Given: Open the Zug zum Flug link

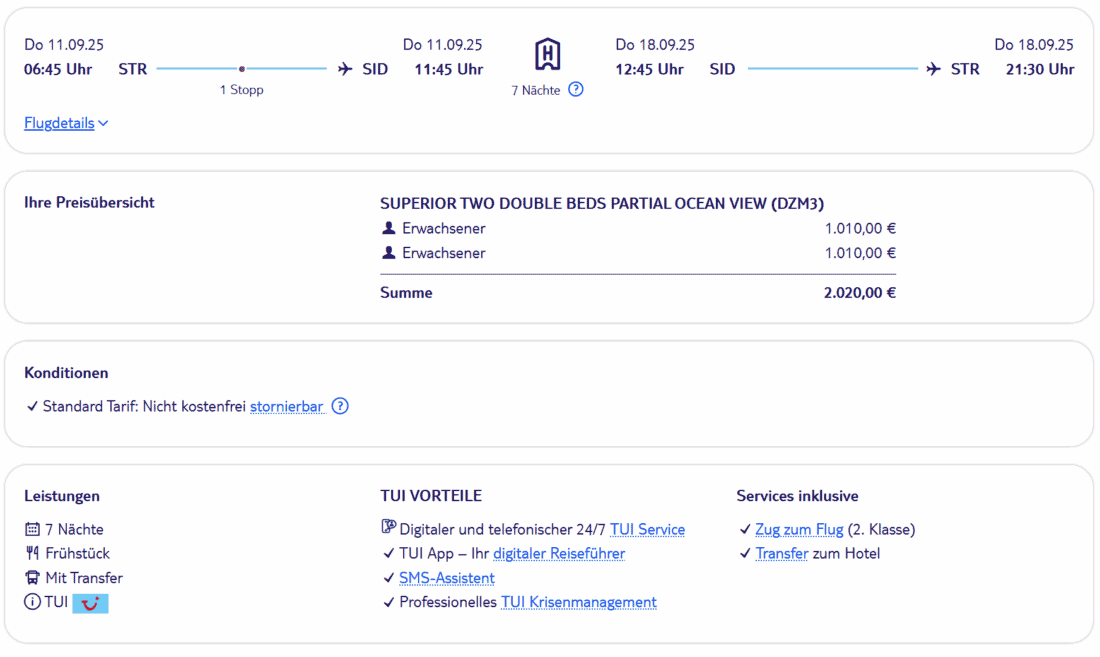Looking at the screenshot, I should [x=799, y=530].
